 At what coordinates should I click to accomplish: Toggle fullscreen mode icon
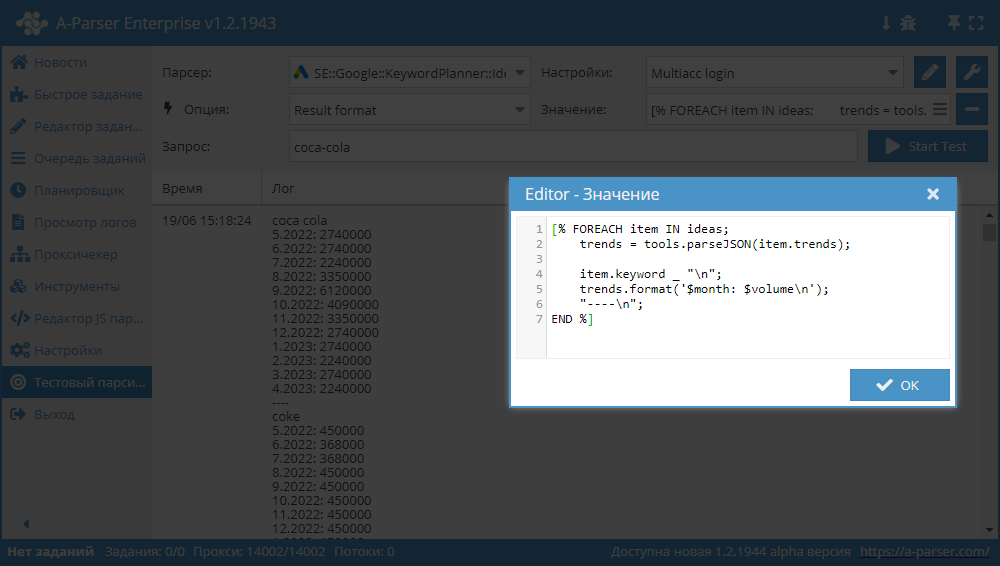977,22
